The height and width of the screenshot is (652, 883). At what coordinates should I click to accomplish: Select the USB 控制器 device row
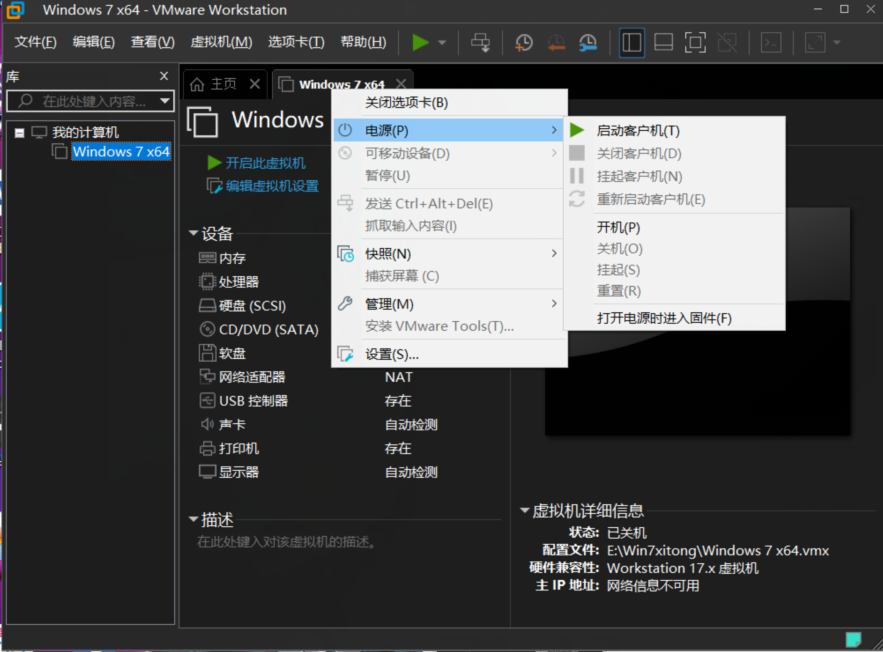pos(244,401)
